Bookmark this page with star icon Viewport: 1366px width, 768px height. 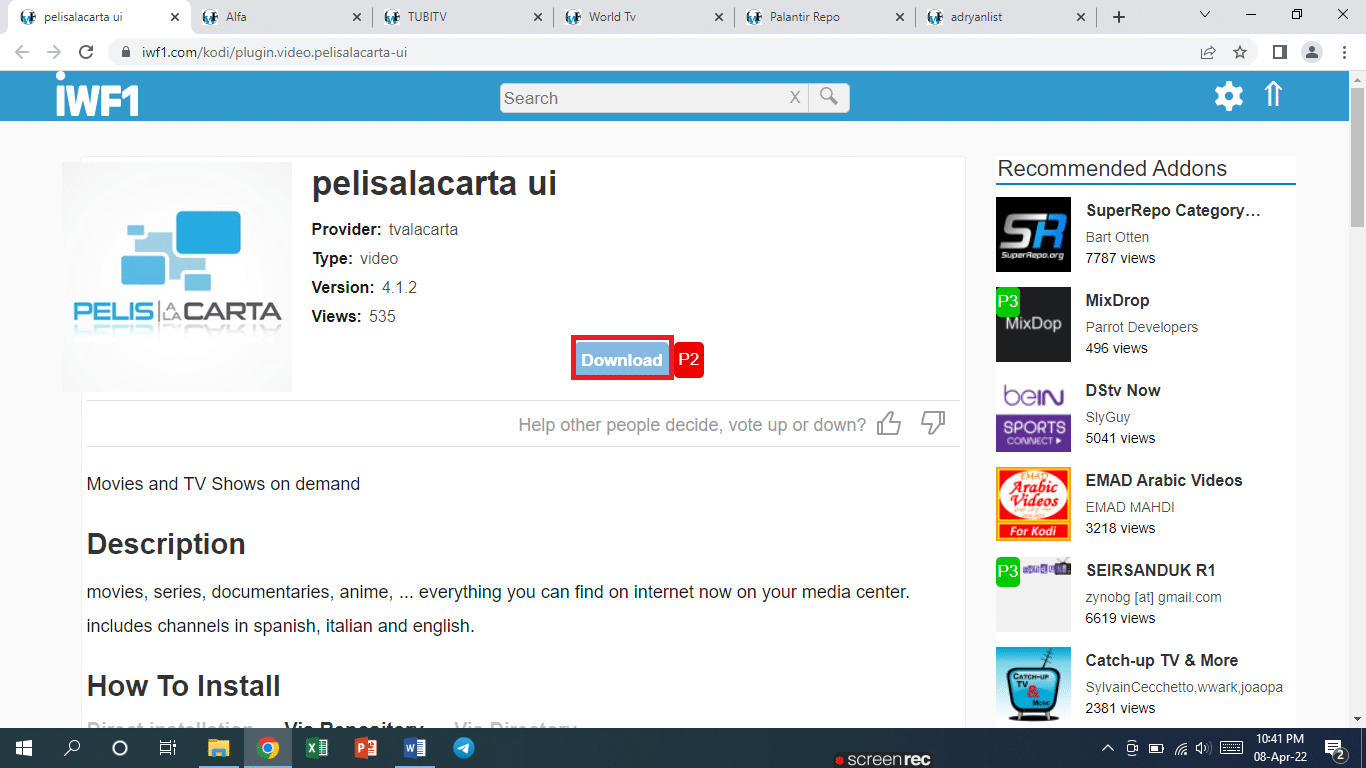1240,52
